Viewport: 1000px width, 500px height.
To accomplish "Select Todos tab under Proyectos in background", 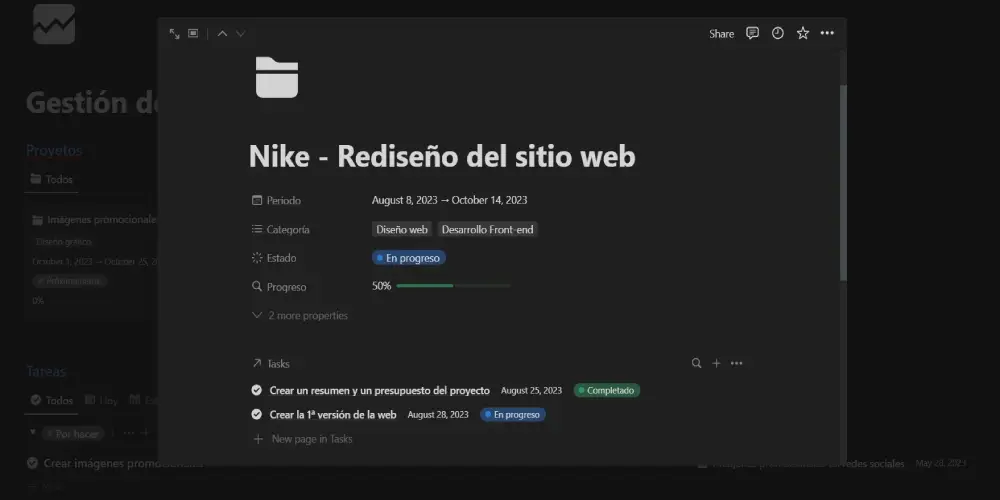I will [x=52, y=179].
